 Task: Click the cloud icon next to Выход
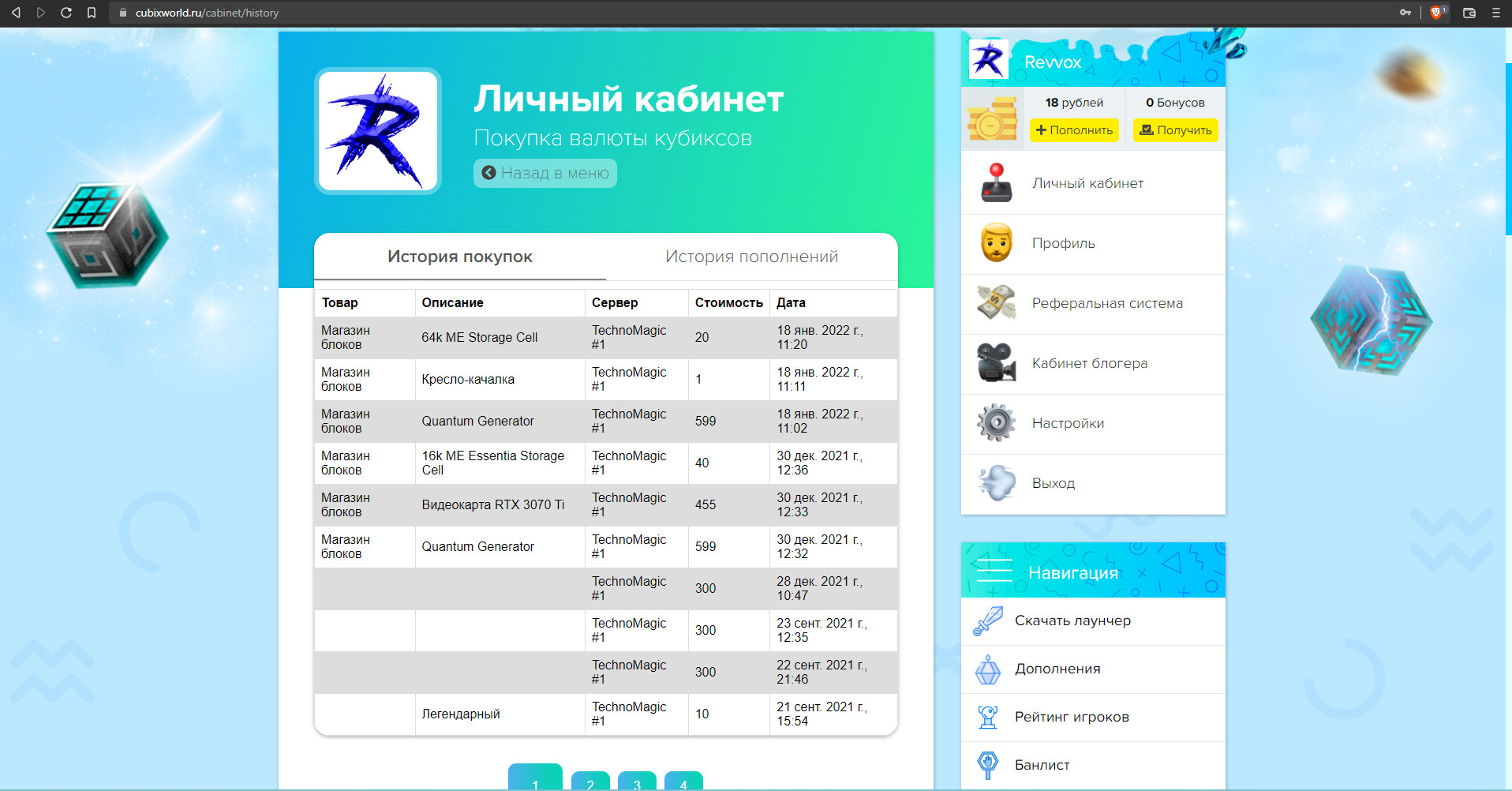coord(996,483)
